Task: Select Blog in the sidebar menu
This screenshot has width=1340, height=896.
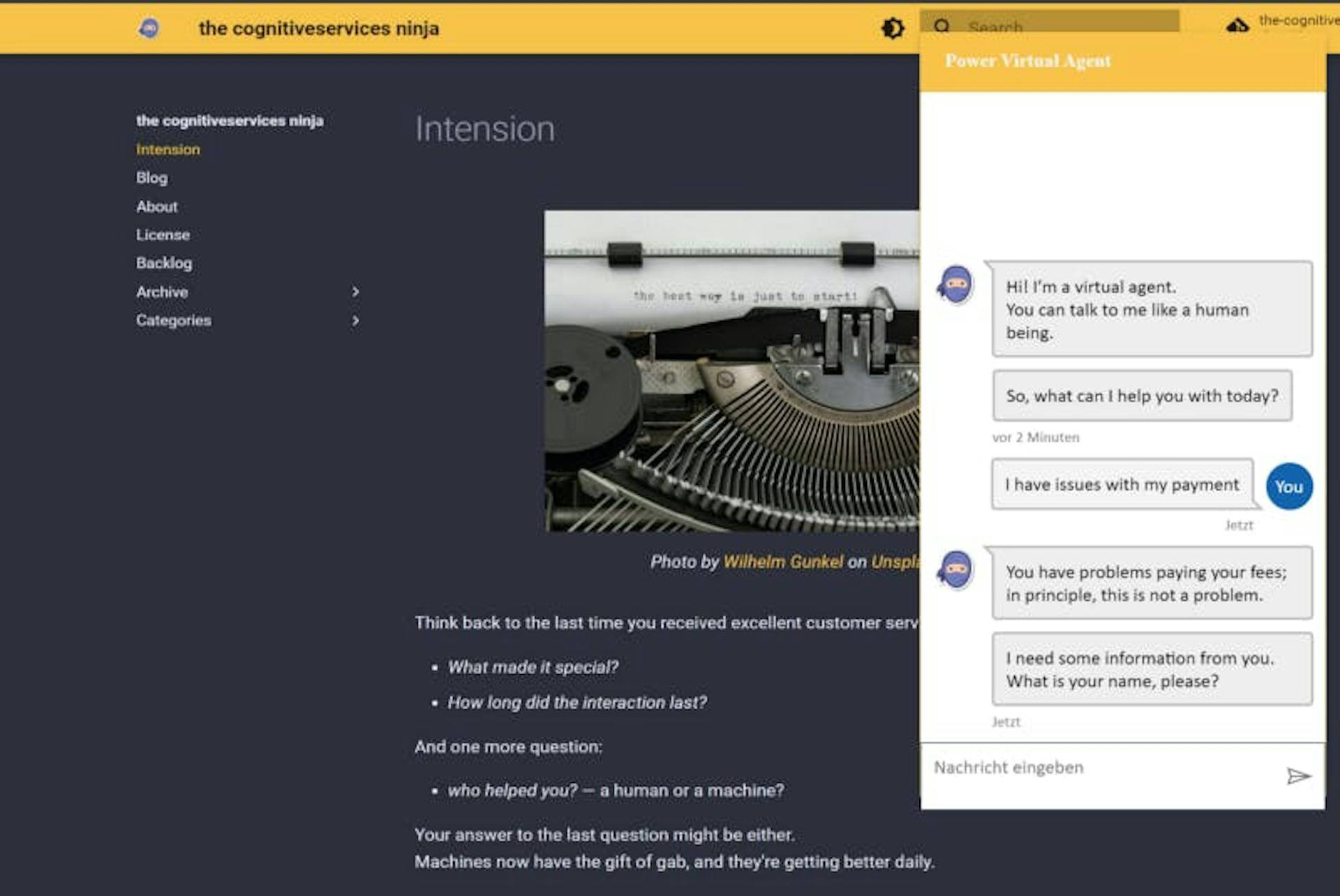Action: click(x=151, y=178)
